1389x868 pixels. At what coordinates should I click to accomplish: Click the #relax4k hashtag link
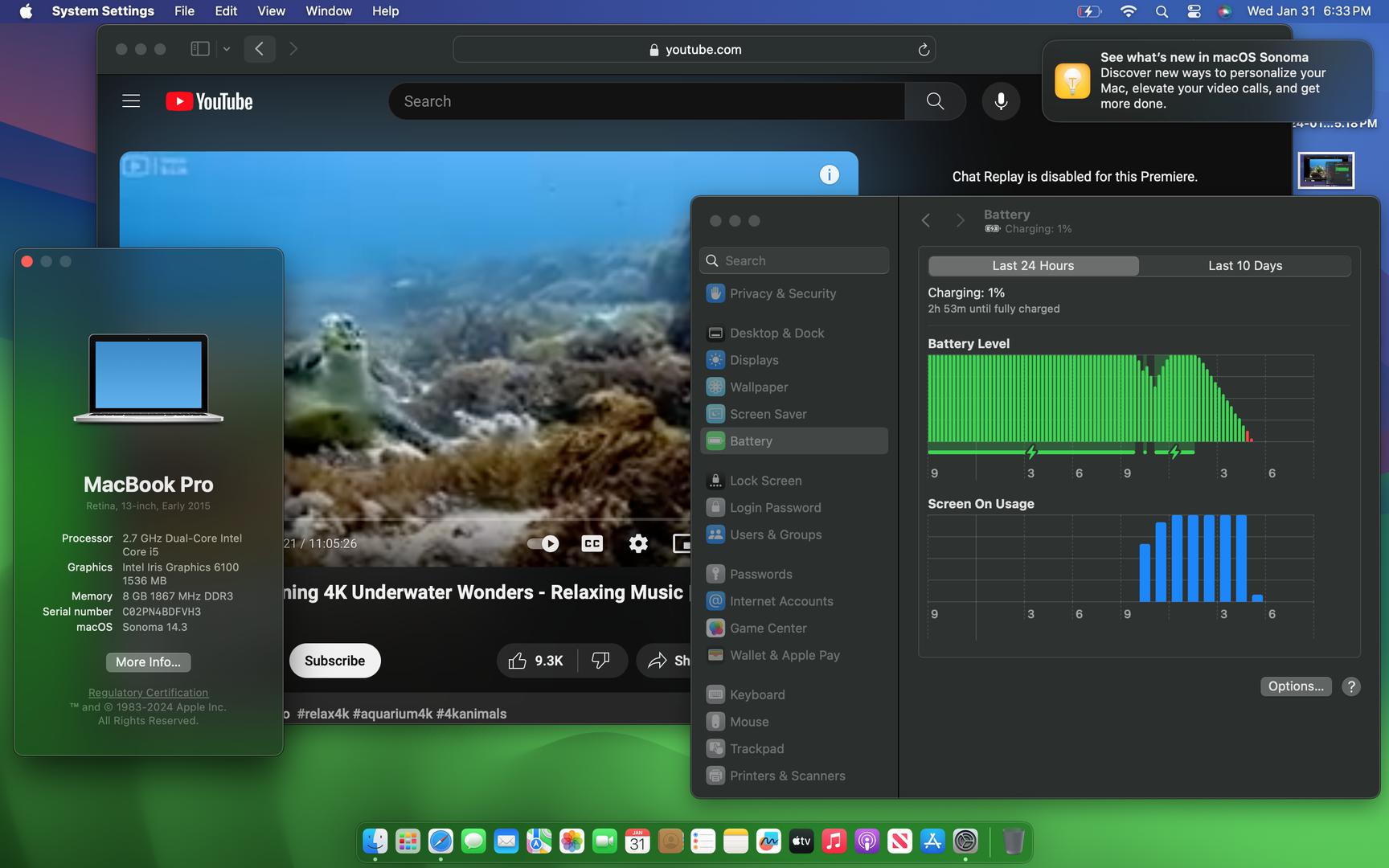click(323, 714)
